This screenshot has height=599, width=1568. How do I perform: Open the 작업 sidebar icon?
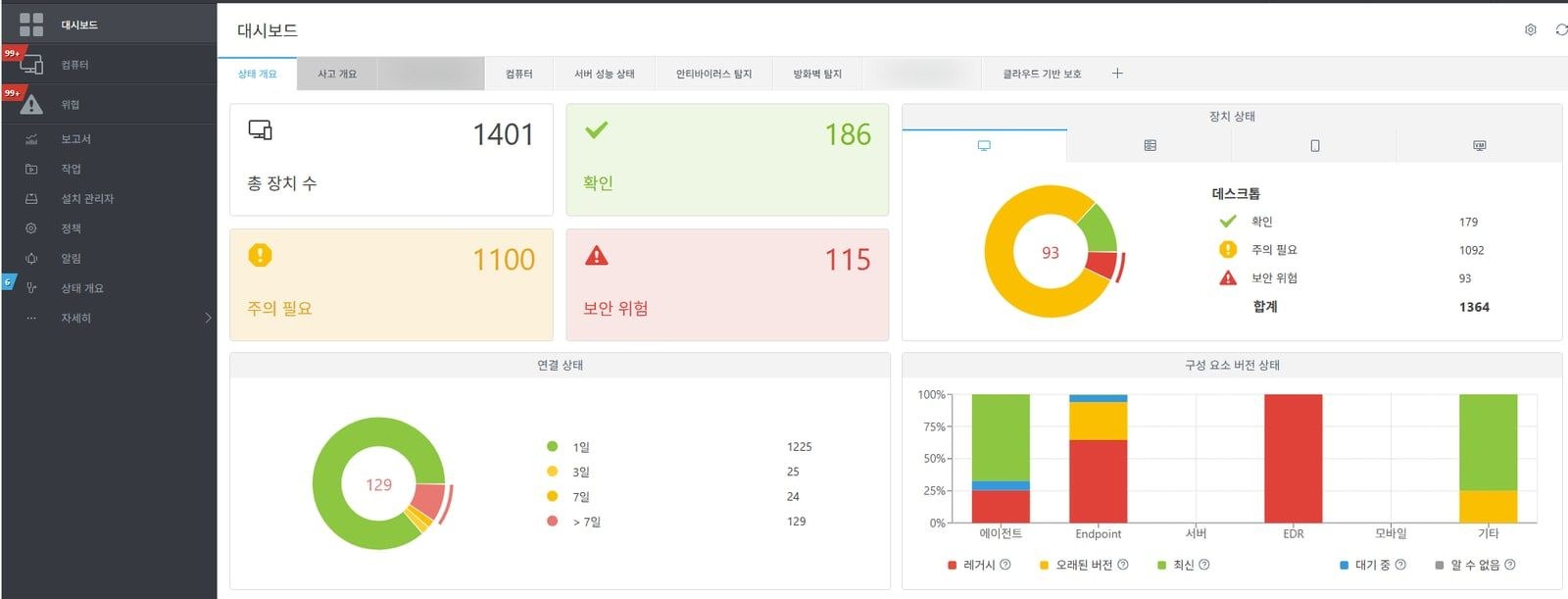31,169
